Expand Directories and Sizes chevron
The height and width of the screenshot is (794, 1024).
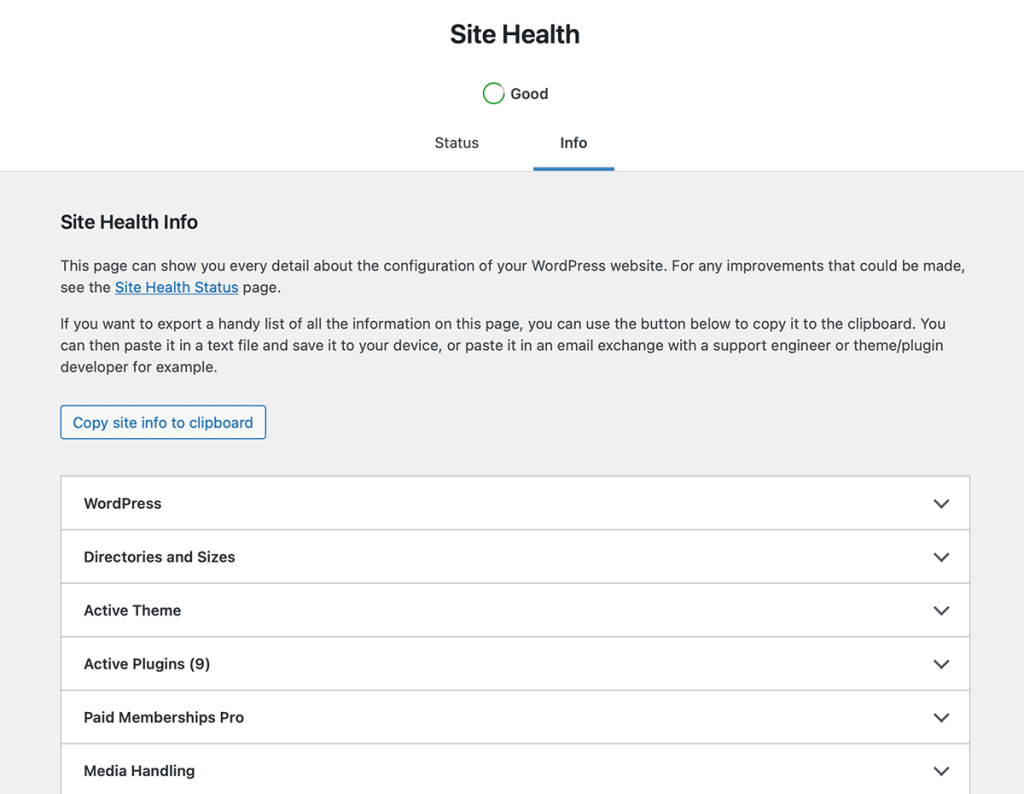pyautogui.click(x=941, y=557)
